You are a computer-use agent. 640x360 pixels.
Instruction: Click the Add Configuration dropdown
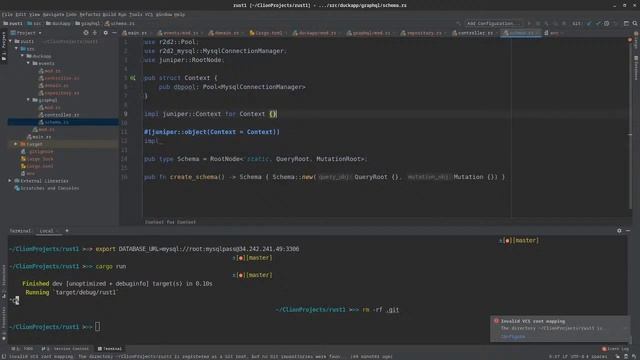(493, 24)
